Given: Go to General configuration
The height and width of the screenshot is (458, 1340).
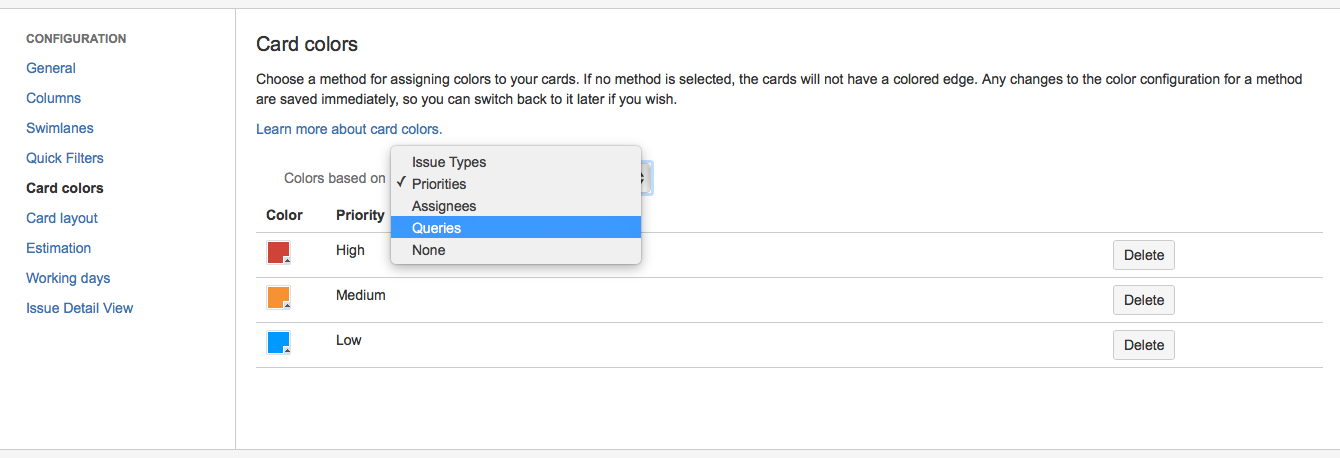Looking at the screenshot, I should pyautogui.click(x=51, y=68).
